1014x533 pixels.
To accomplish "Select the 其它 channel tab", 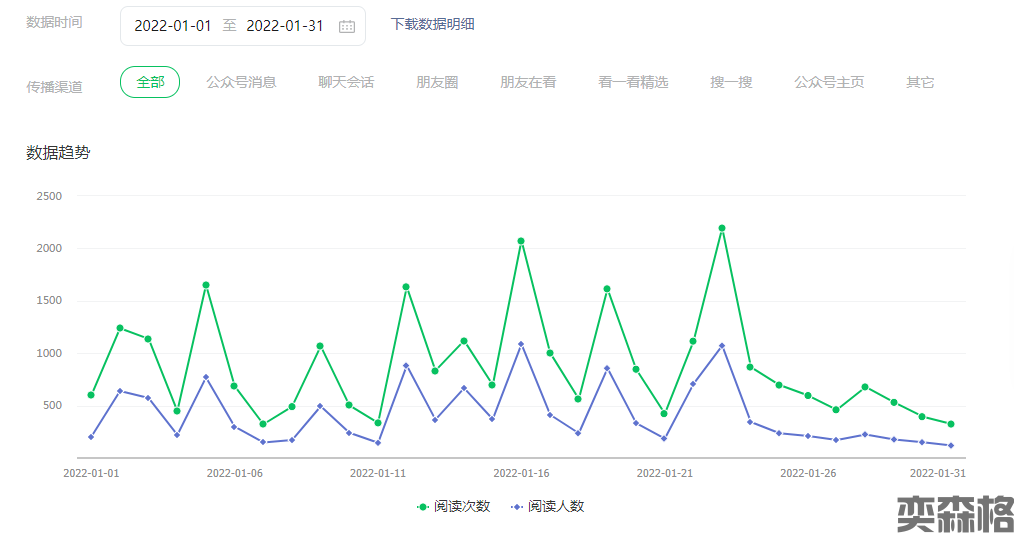I will click(920, 82).
